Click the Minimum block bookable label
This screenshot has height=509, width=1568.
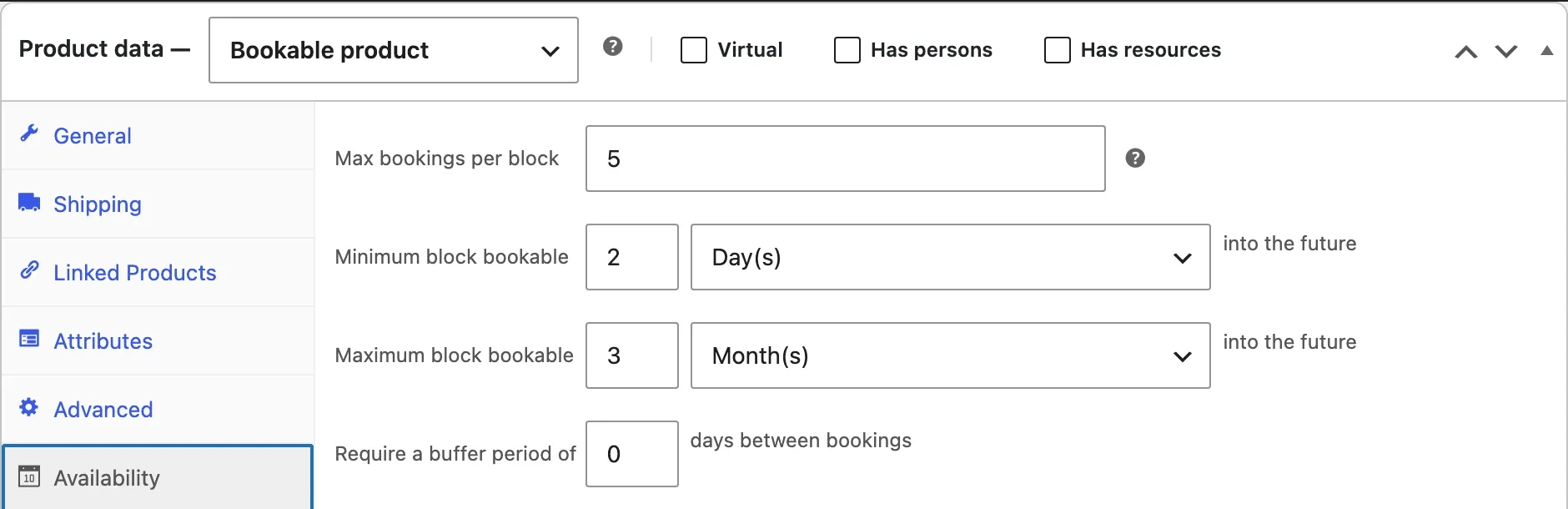pyautogui.click(x=452, y=257)
